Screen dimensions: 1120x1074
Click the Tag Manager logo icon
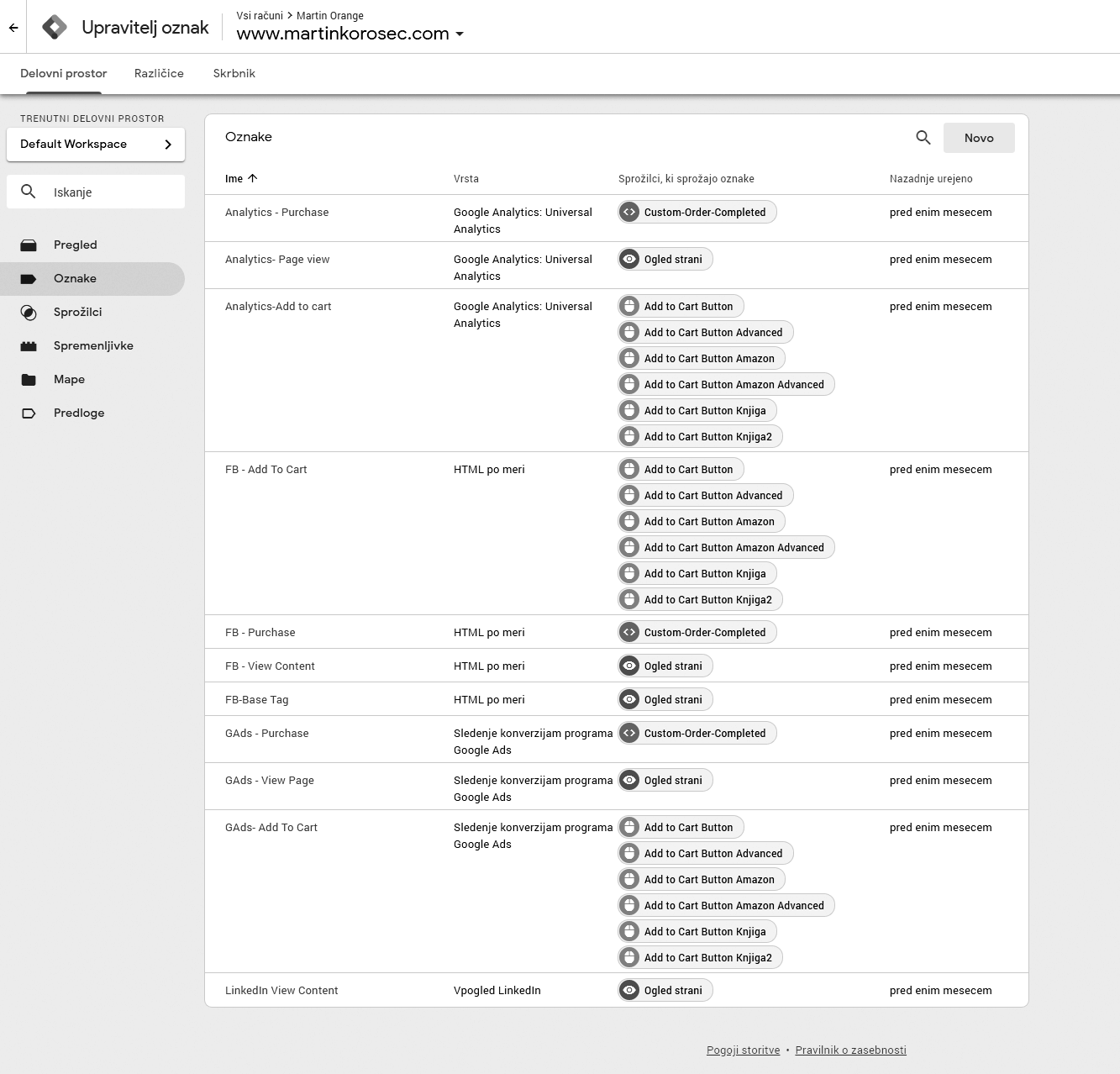coord(55,27)
